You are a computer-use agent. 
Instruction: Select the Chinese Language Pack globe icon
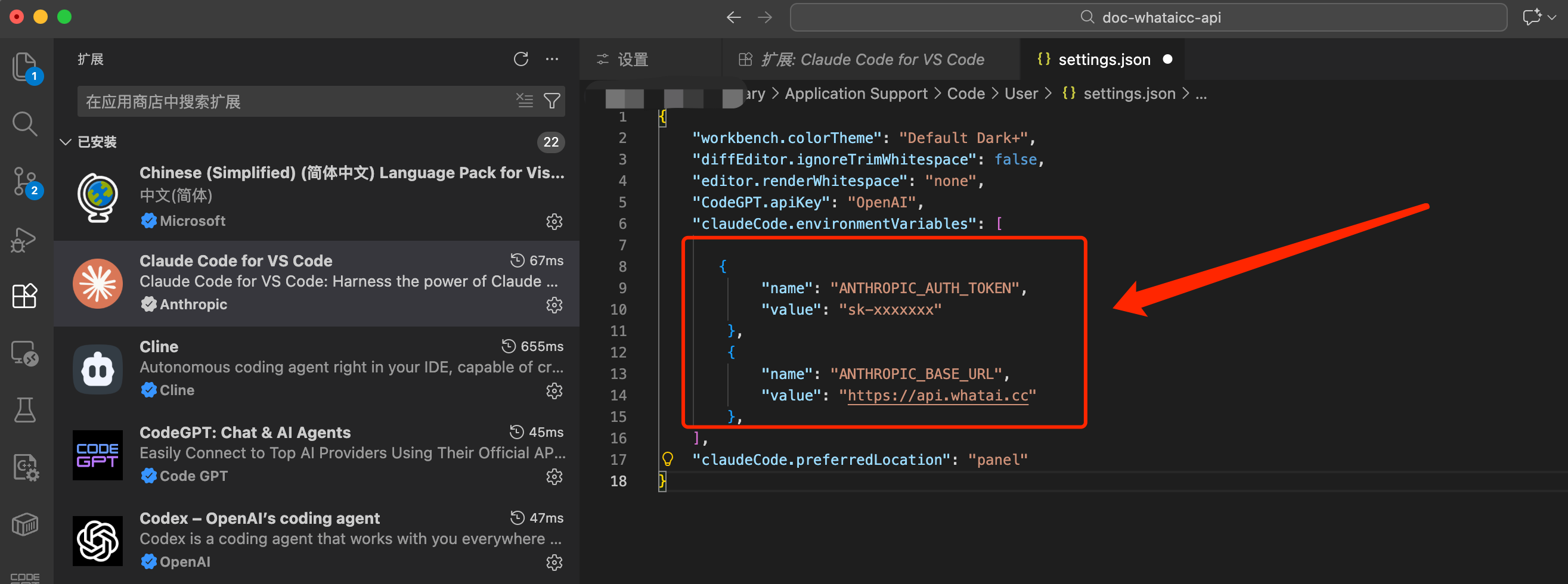point(97,198)
